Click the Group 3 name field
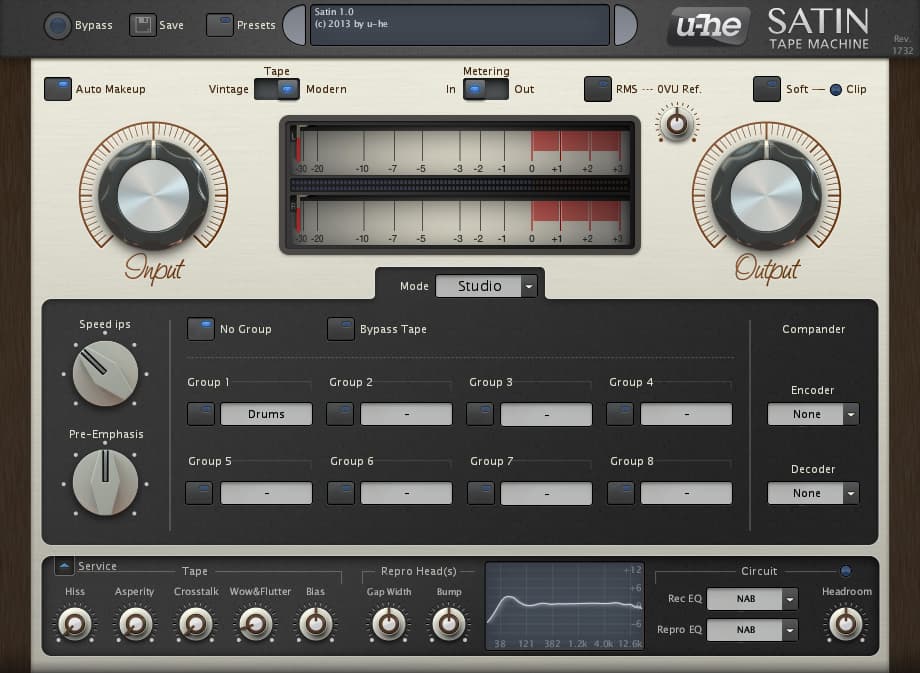The width and height of the screenshot is (920, 673). (x=546, y=414)
